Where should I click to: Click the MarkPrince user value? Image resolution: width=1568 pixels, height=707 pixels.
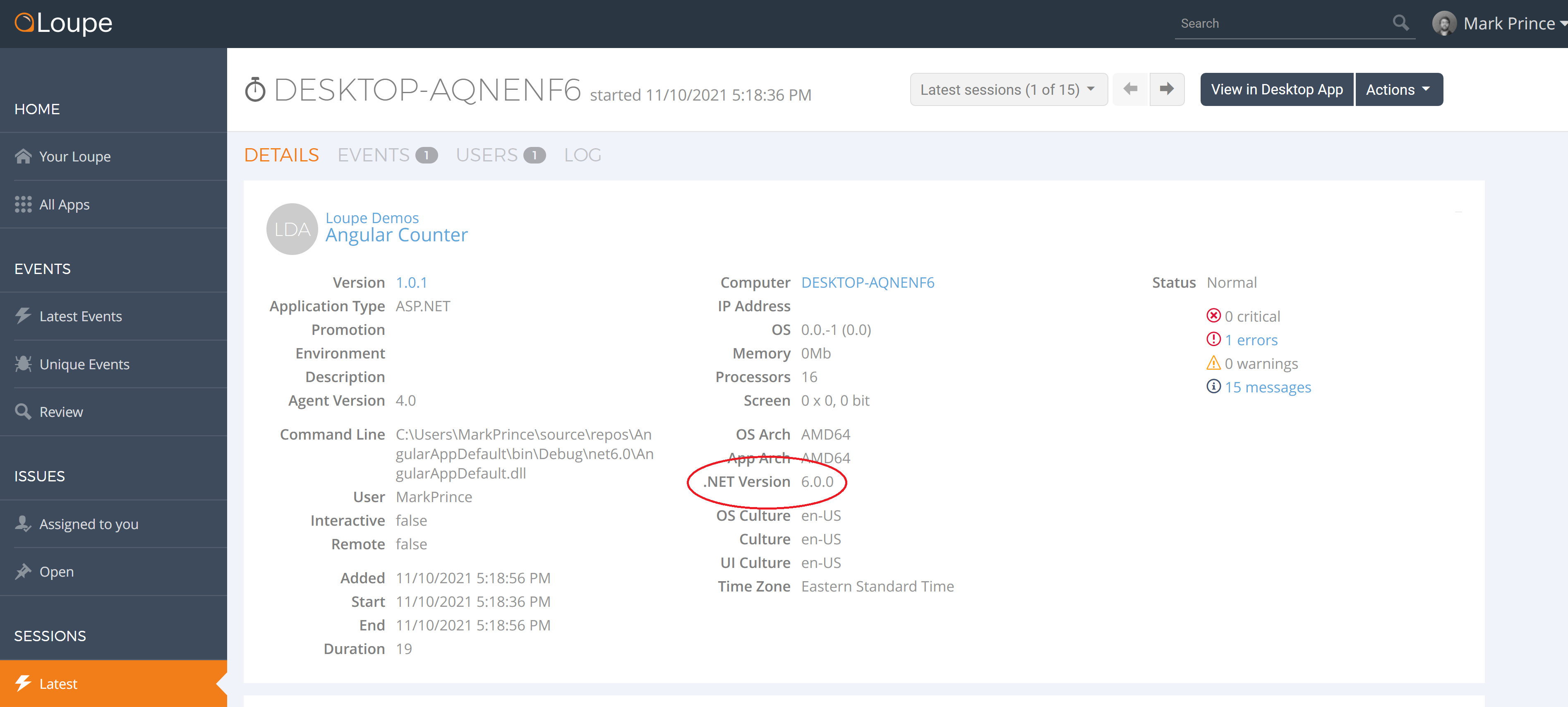434,497
